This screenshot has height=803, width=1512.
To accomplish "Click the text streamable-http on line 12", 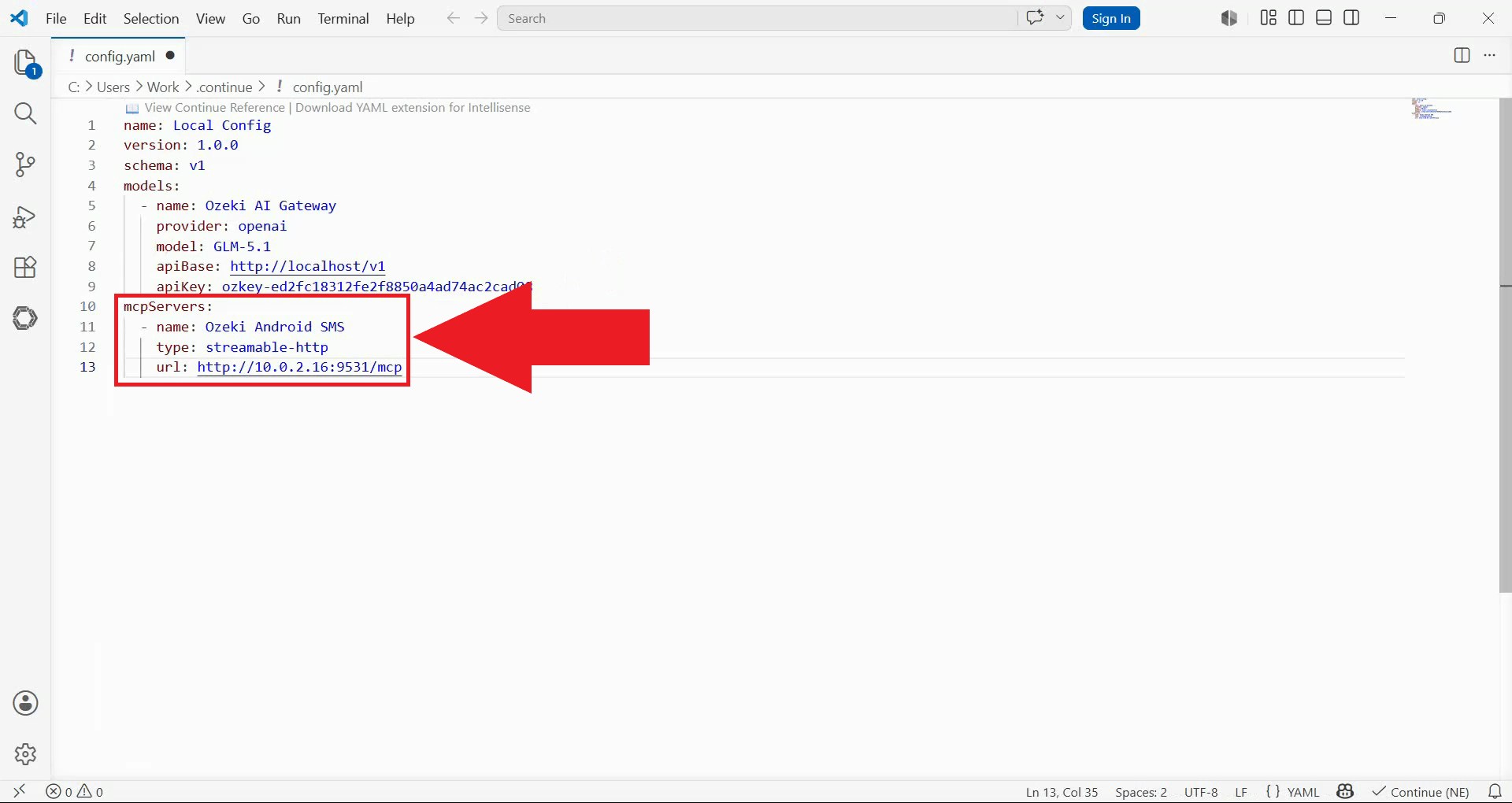I will pos(267,347).
